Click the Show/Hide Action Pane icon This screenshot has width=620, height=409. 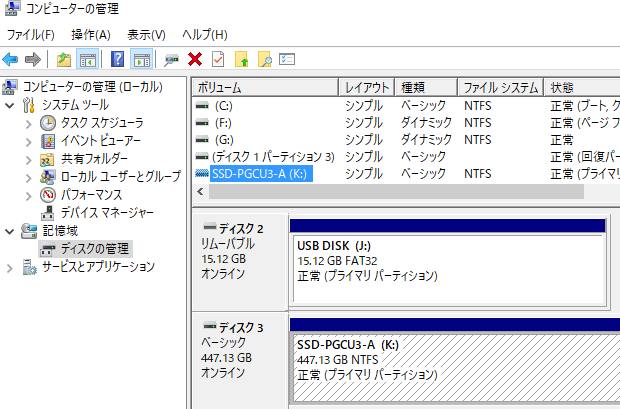pos(141,60)
